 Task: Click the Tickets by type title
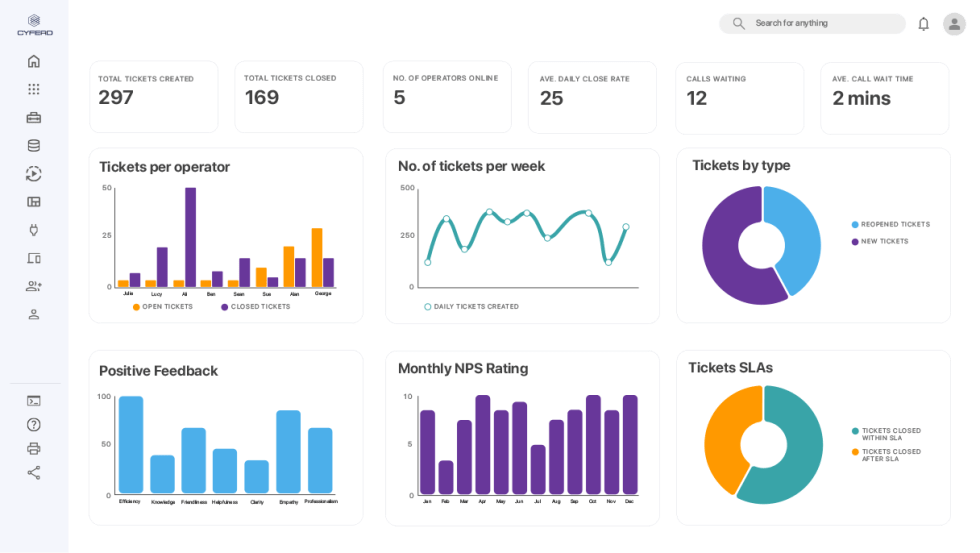pyautogui.click(x=741, y=165)
